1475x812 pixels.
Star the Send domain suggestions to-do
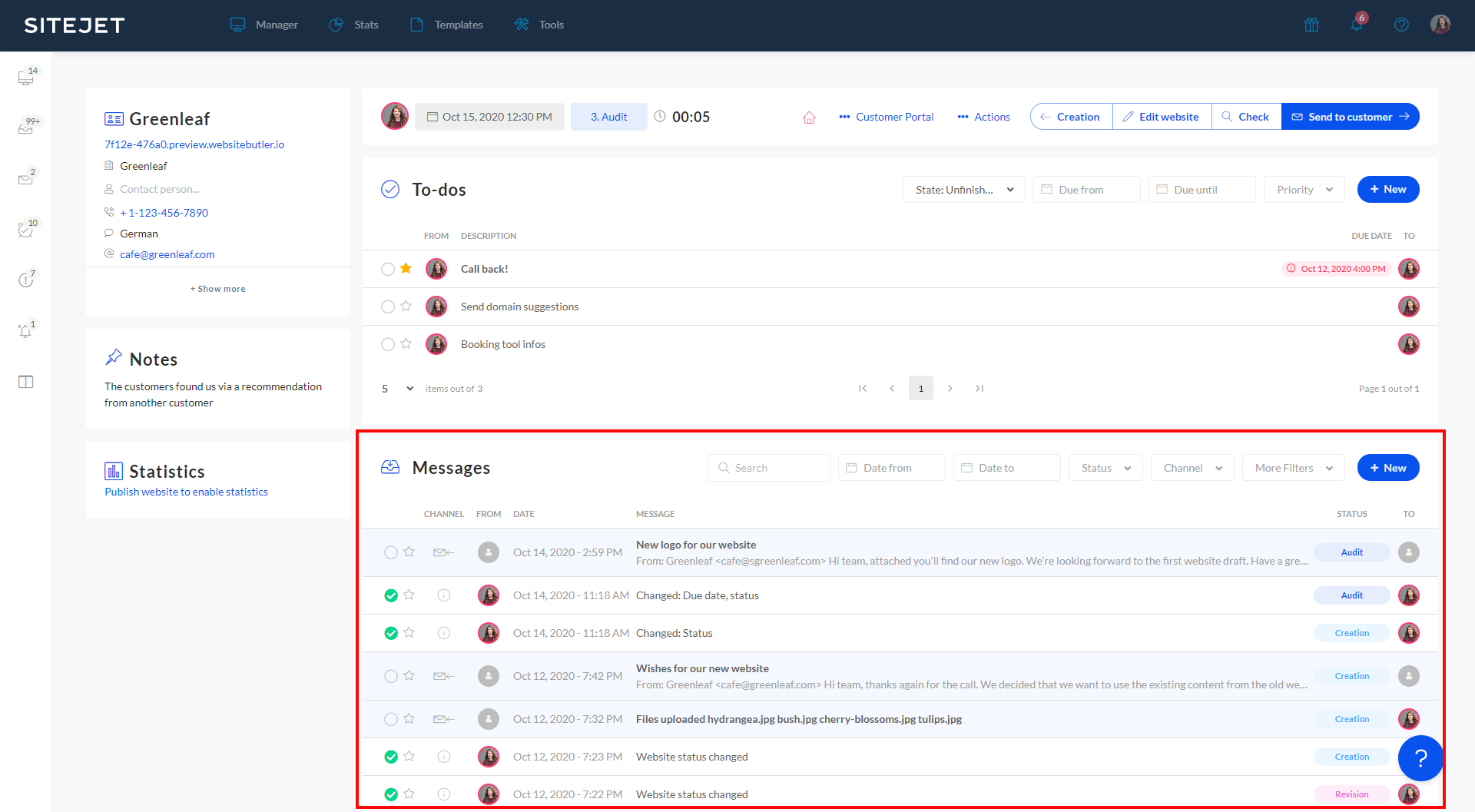point(406,306)
